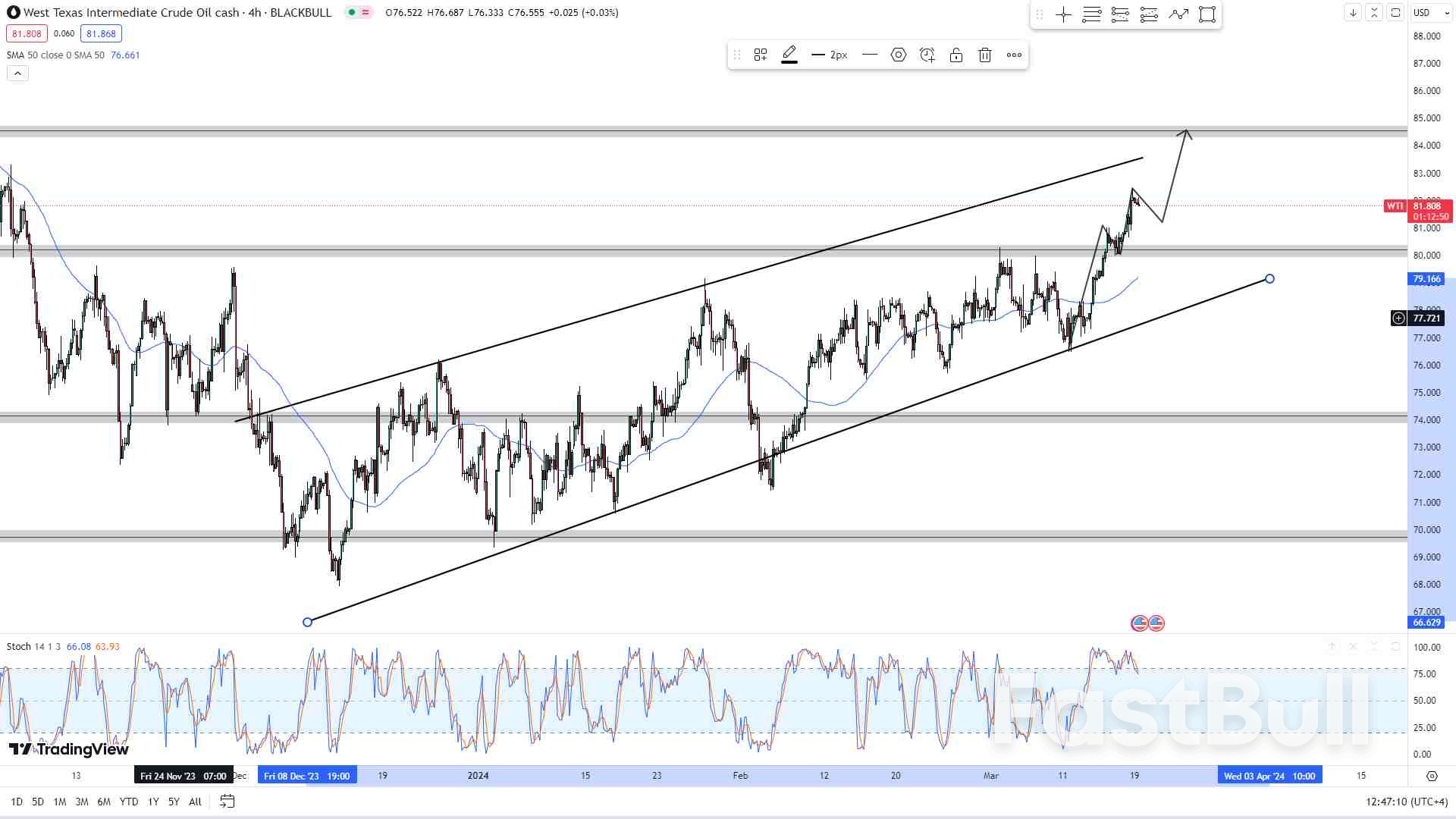Pick the path arrow drawing tool

point(1178,14)
